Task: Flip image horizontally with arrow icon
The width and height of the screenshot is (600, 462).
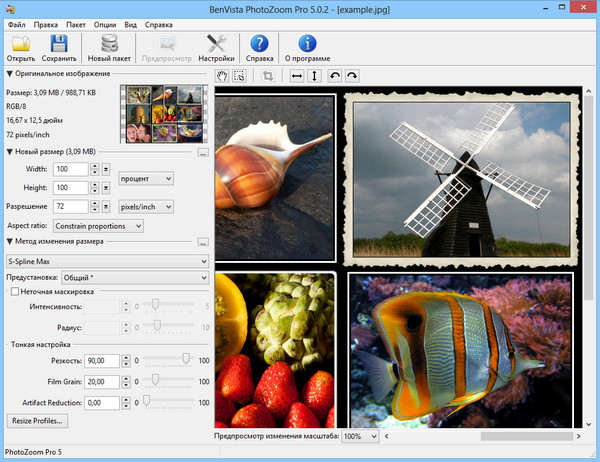Action: (x=297, y=76)
